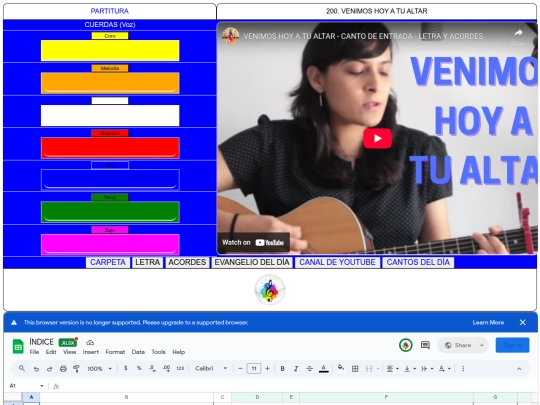Increase decimal places
The height and width of the screenshot is (405, 540).
[x=166, y=368]
